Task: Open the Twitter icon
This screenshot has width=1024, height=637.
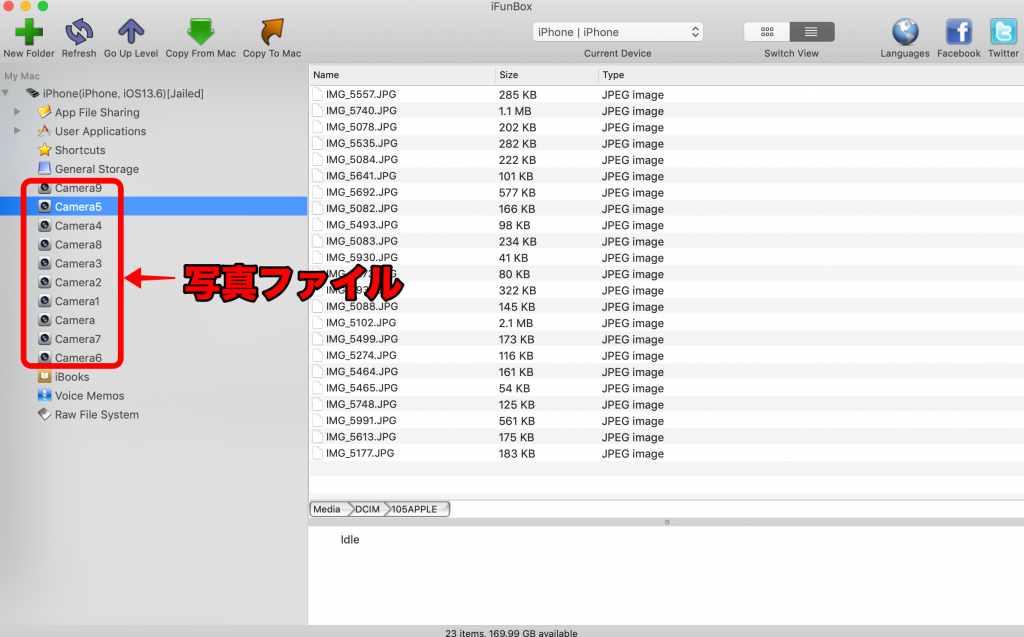Action: point(1002,32)
